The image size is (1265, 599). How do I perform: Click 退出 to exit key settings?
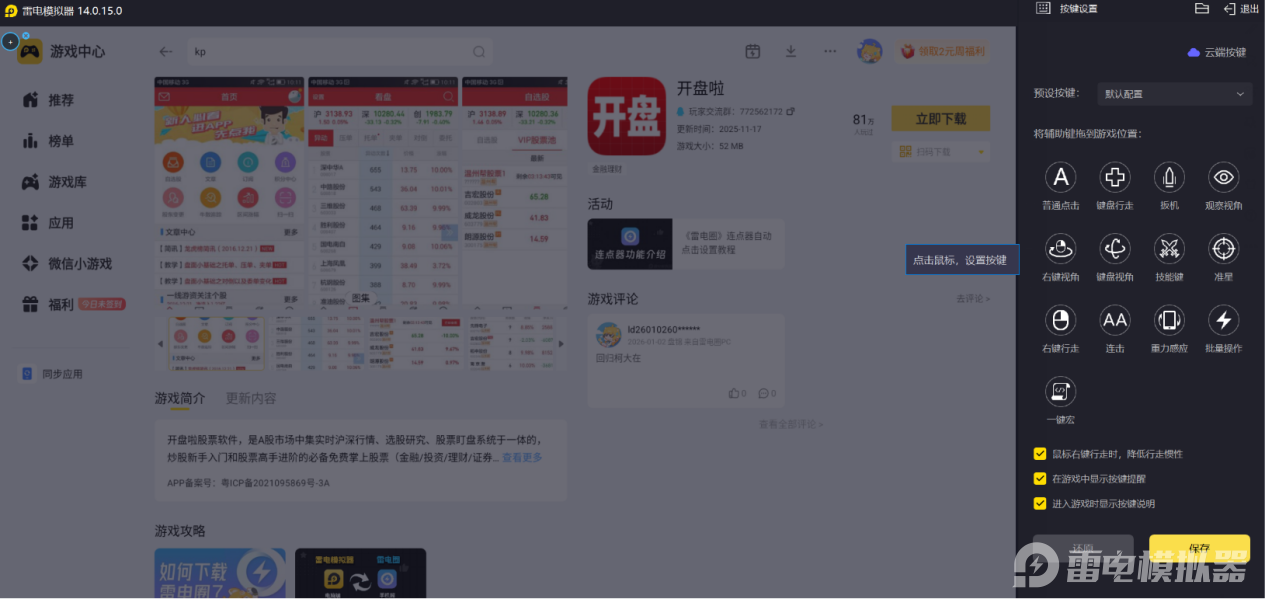coord(1241,8)
